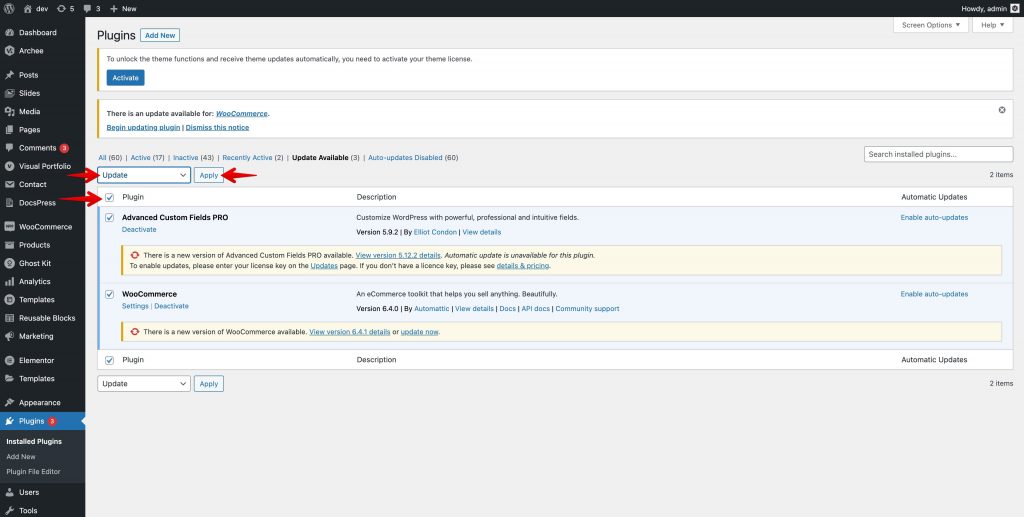Open the Tools wrench icon
The height and width of the screenshot is (517, 1024).
(x=9, y=511)
